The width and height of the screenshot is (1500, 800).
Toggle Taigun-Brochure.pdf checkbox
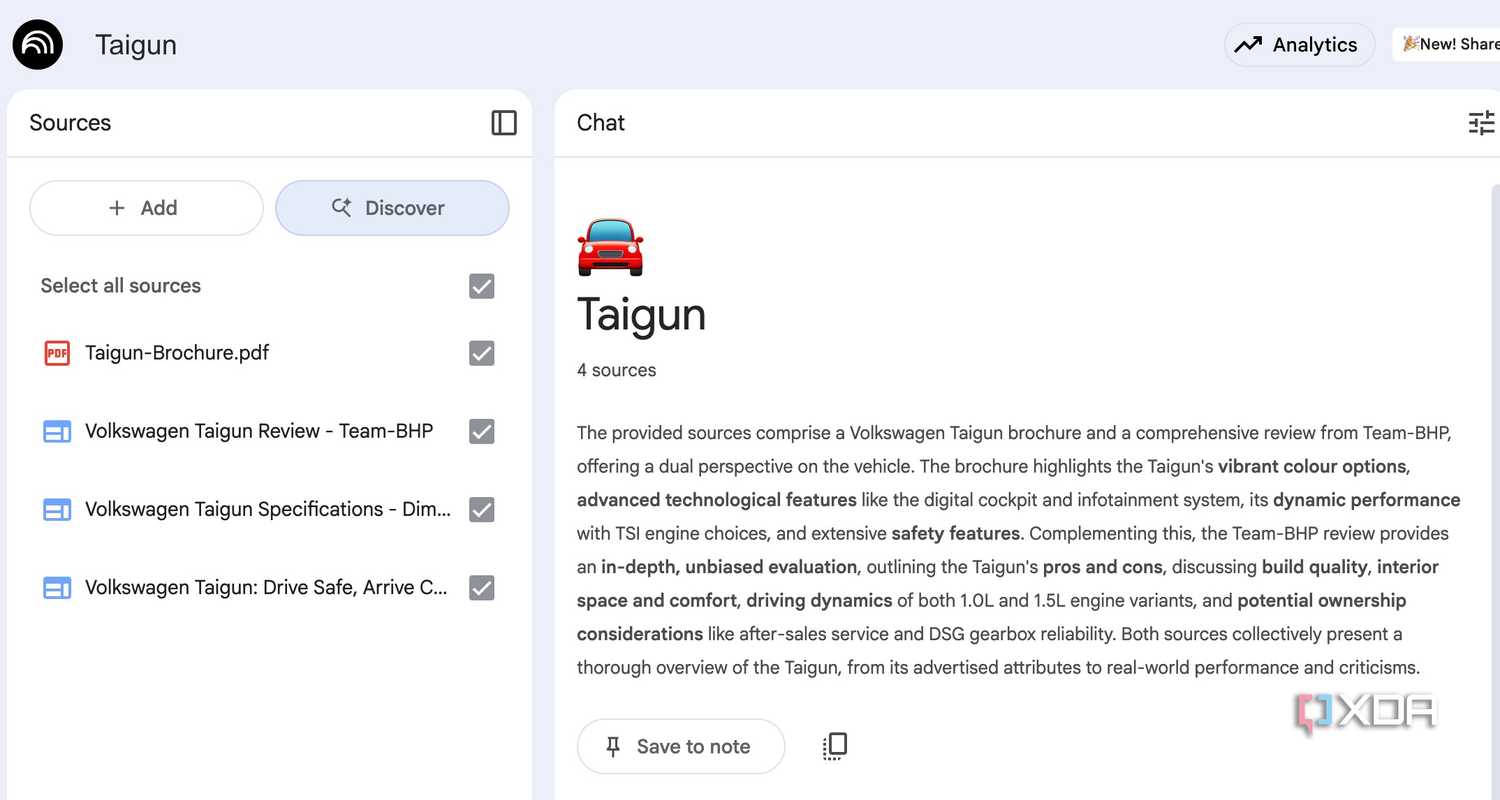[x=482, y=353]
